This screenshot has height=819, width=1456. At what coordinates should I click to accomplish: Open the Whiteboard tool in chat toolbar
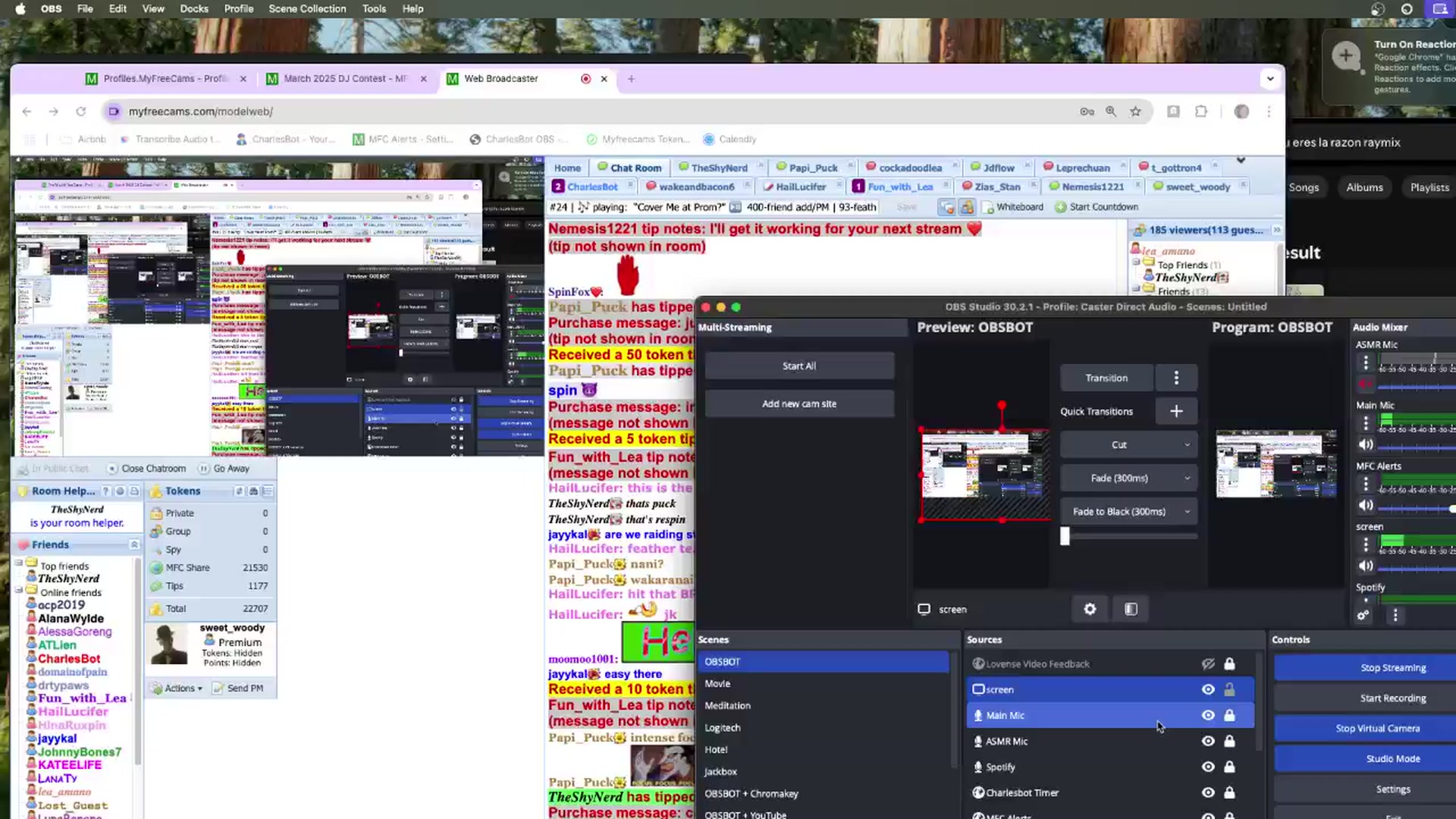[x=1013, y=207]
